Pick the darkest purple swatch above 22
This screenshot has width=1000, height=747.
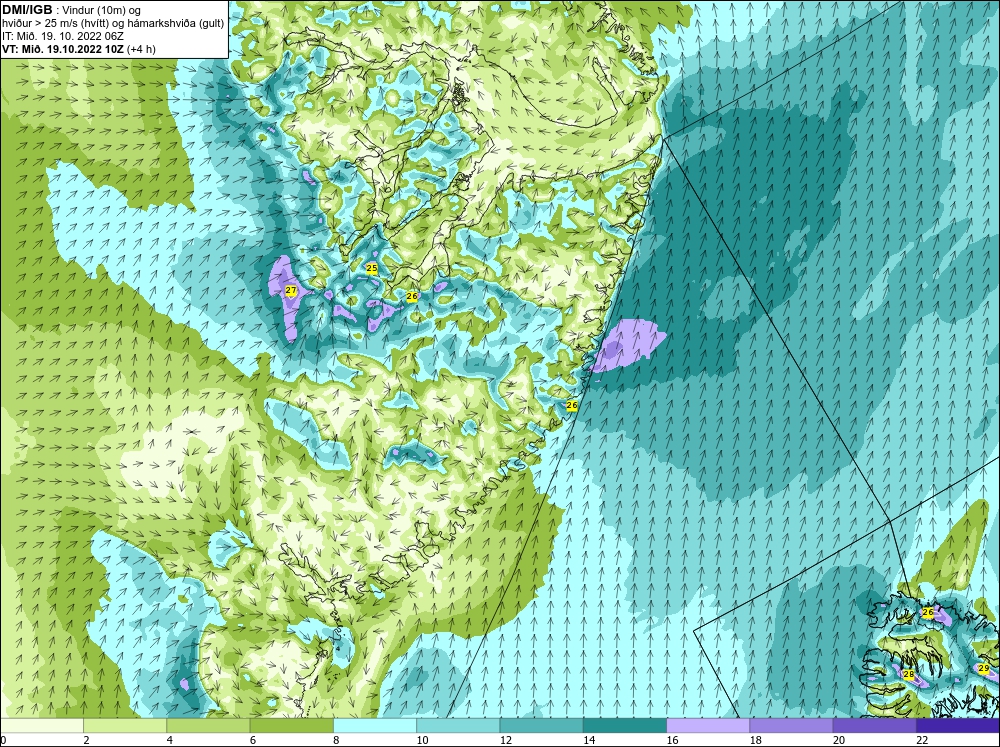click(958, 725)
